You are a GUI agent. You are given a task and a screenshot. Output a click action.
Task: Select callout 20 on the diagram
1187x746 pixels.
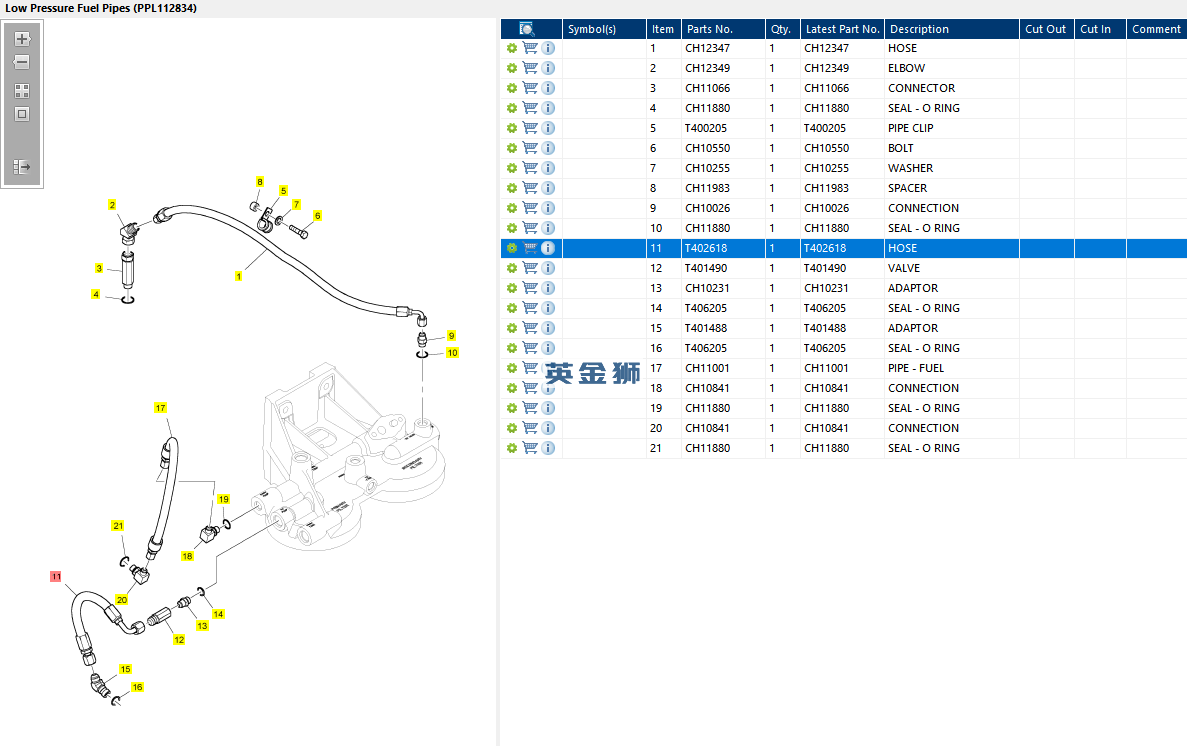tap(122, 600)
